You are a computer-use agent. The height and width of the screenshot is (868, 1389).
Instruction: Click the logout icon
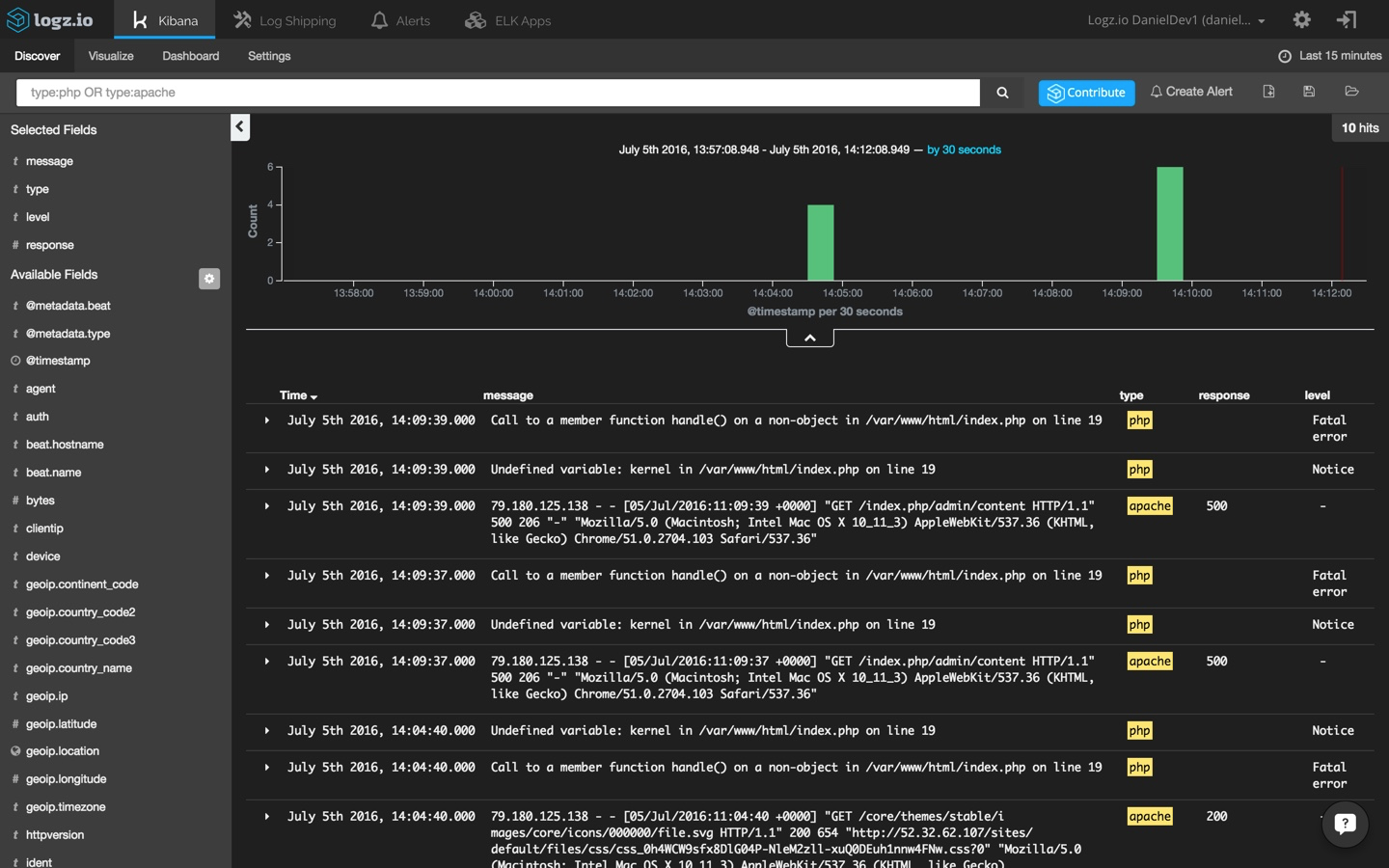click(x=1347, y=19)
